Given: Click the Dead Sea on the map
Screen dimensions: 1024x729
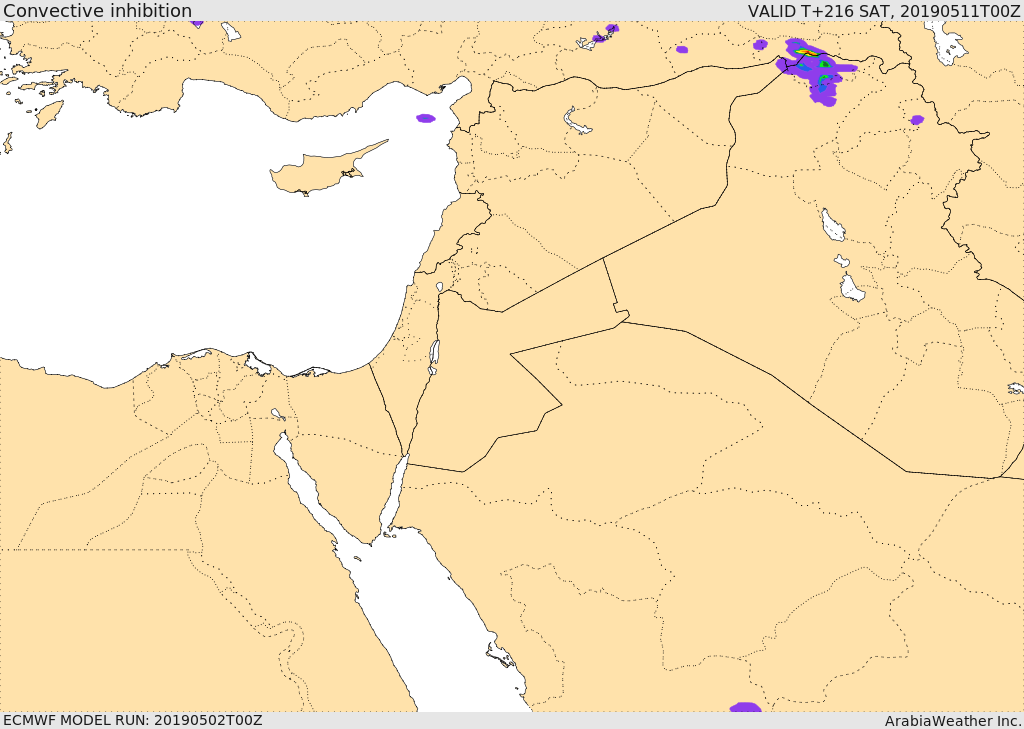Looking at the screenshot, I should (x=434, y=357).
